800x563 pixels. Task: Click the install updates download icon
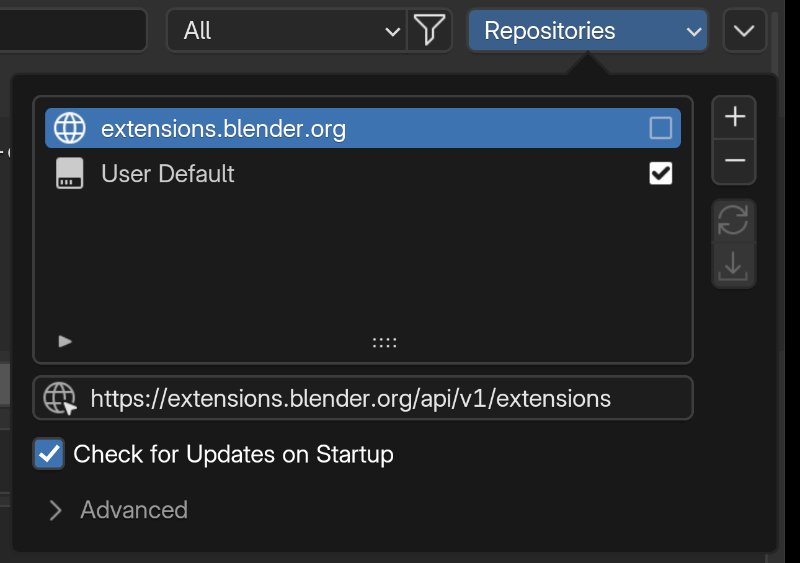coord(733,266)
